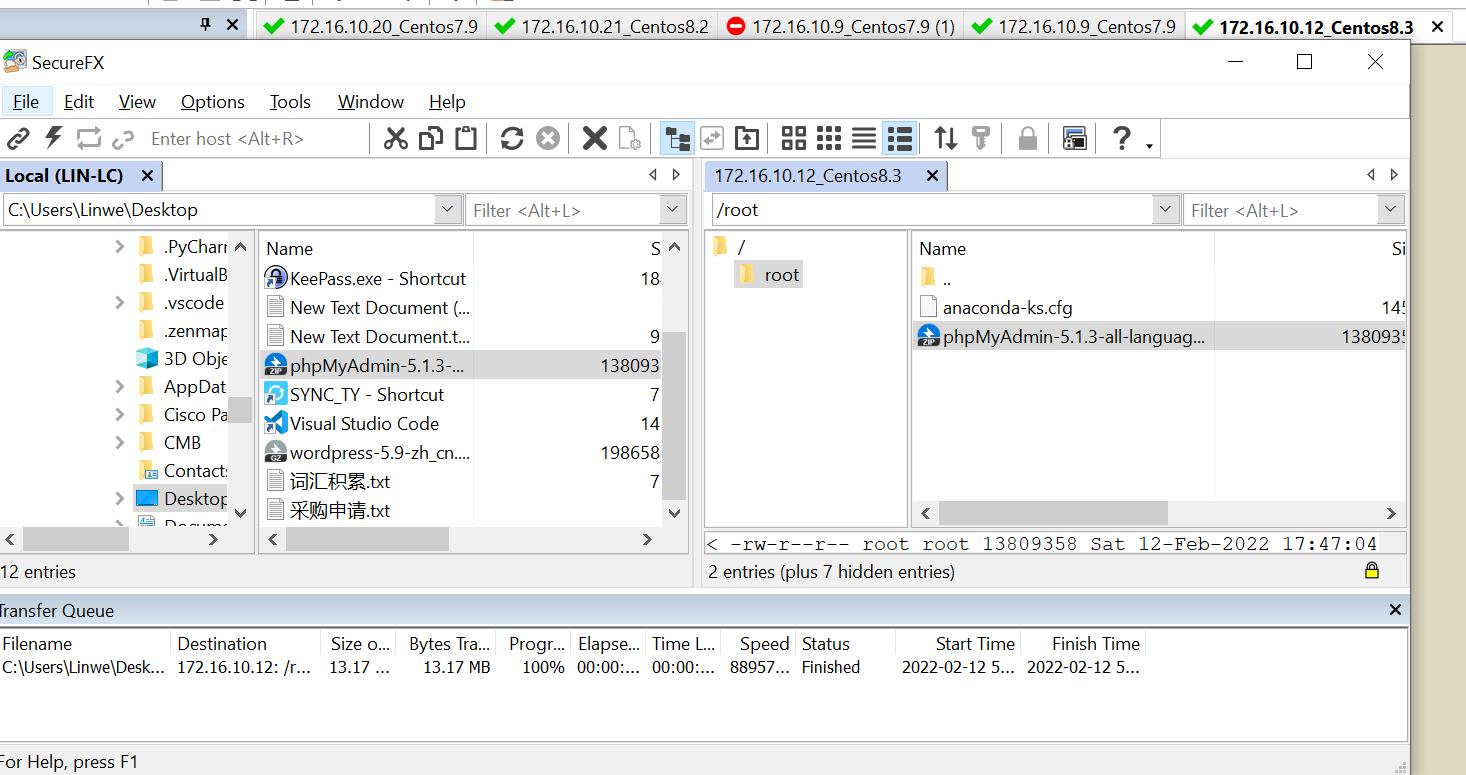1466x775 pixels.
Task: Expand the AppData folder node
Action: 120,386
